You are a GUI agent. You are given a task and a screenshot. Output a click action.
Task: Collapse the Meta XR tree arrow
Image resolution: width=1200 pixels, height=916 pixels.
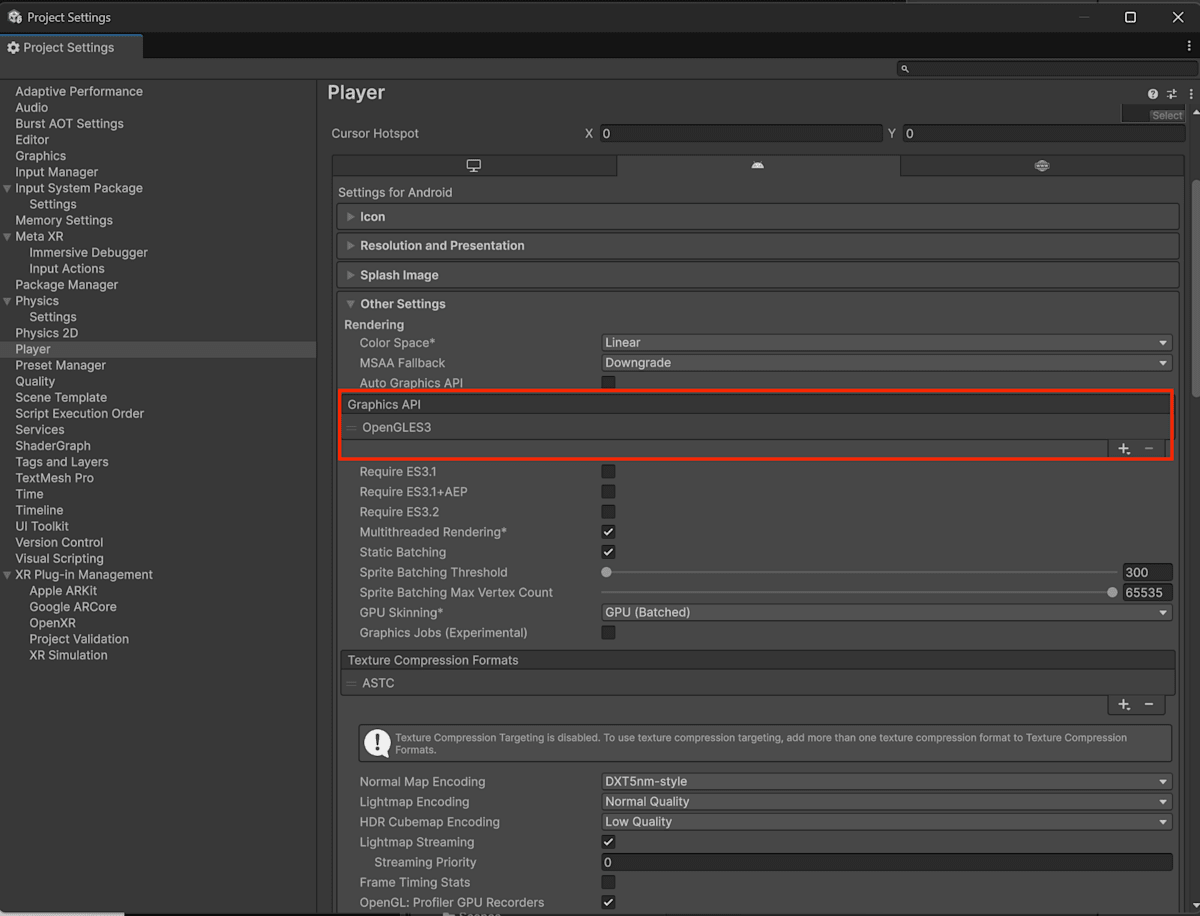[7, 236]
